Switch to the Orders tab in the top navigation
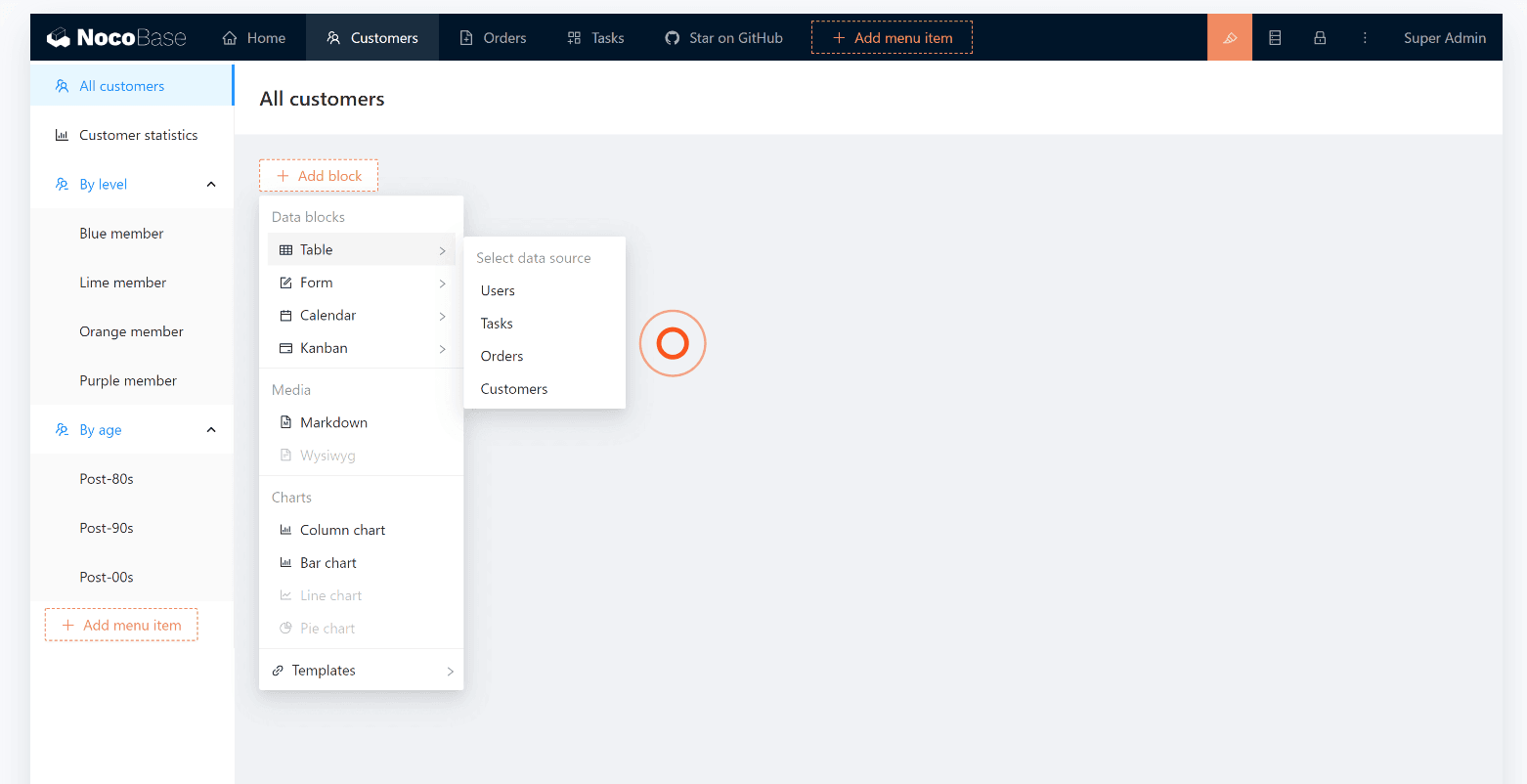Screen dimensions: 1527x784 [x=493, y=37]
